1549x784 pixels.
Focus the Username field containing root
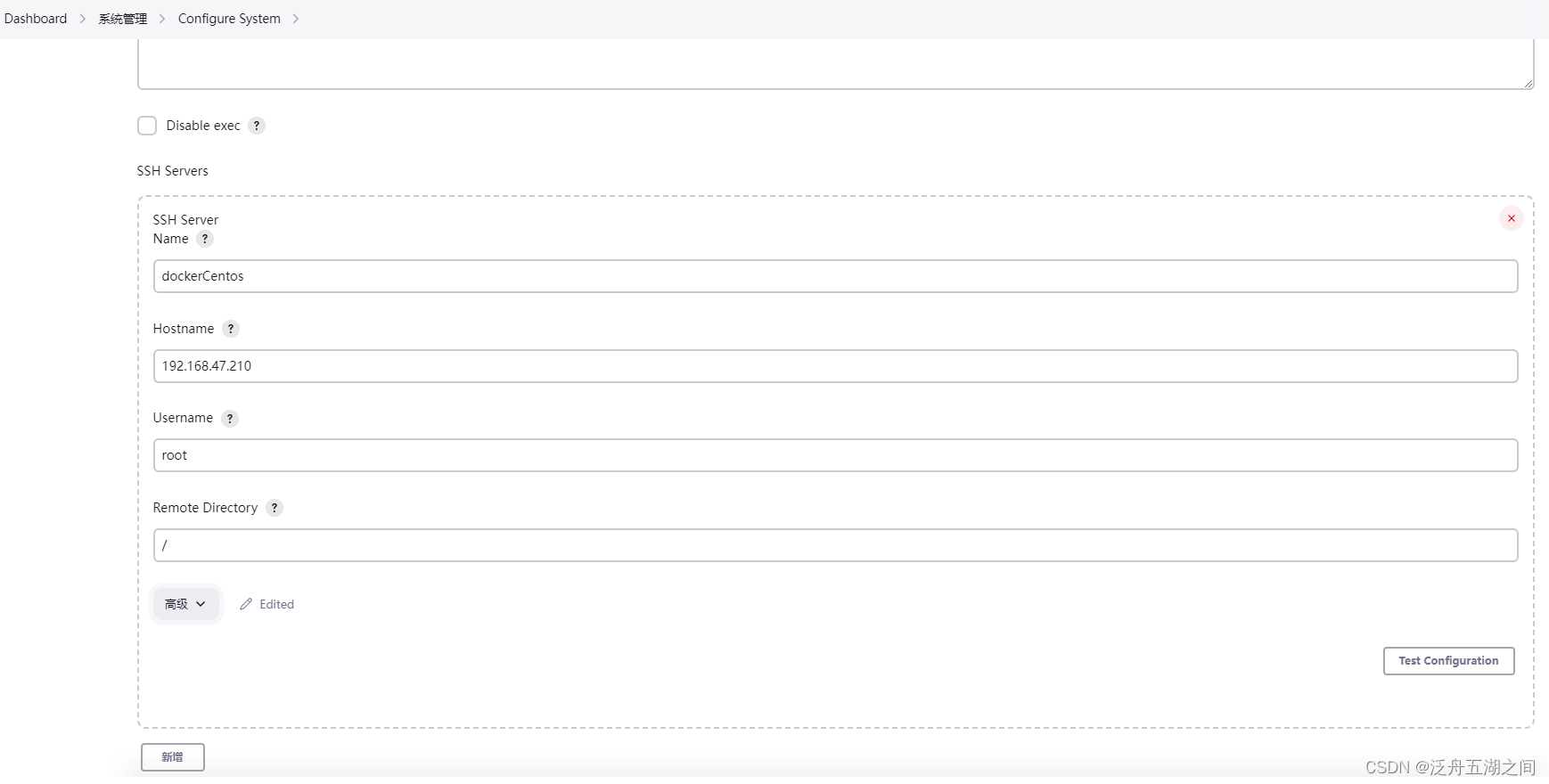pos(835,455)
